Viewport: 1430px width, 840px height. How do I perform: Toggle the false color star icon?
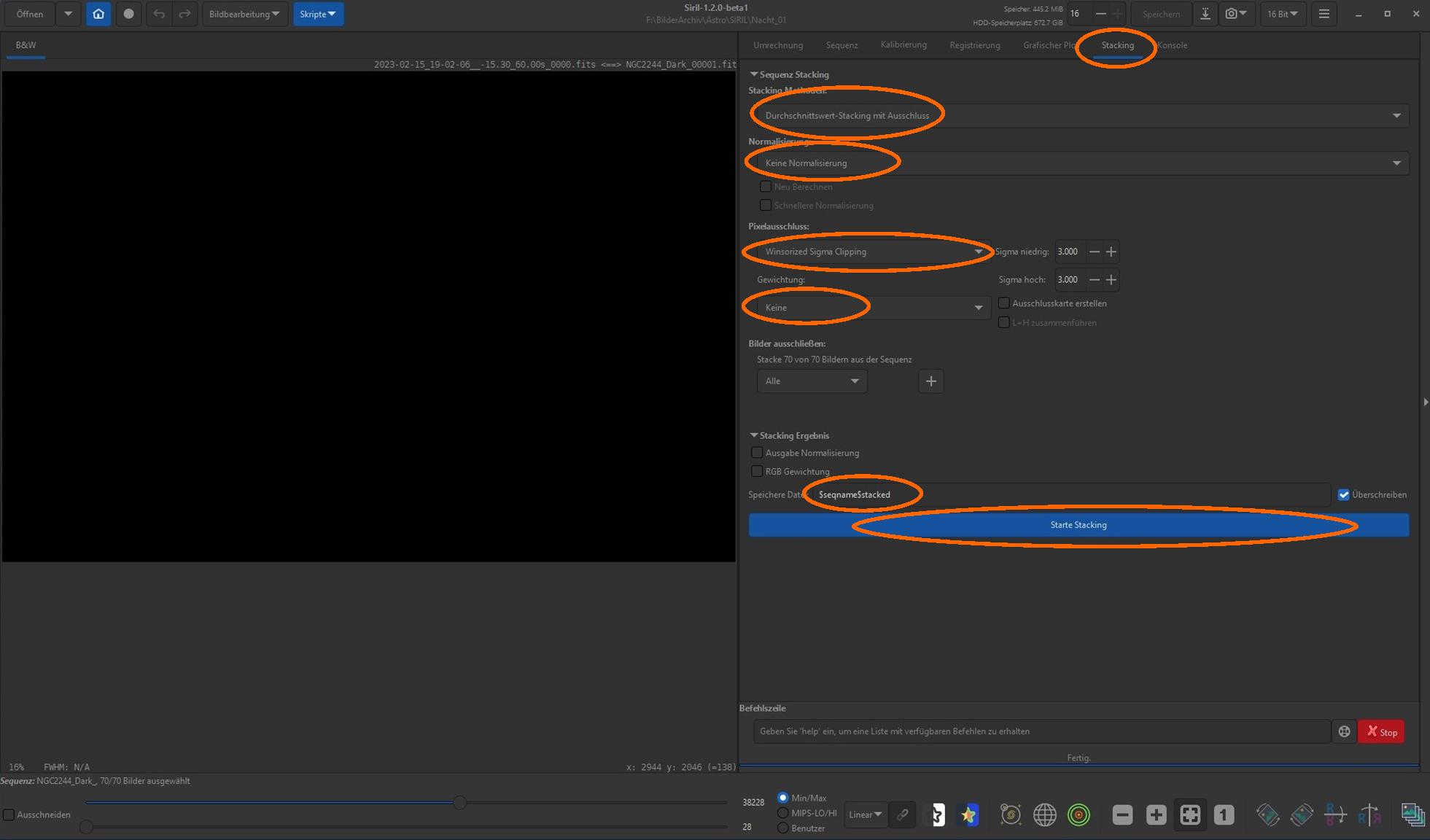[x=968, y=814]
